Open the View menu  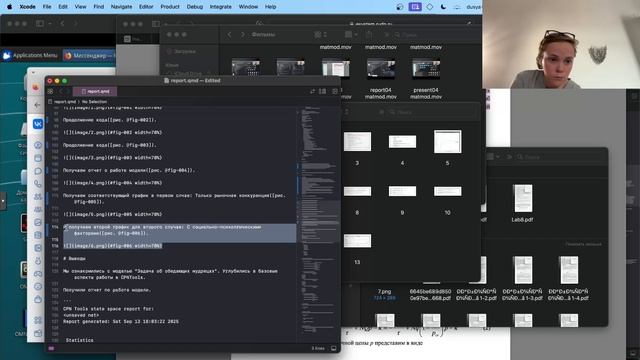click(80, 7)
